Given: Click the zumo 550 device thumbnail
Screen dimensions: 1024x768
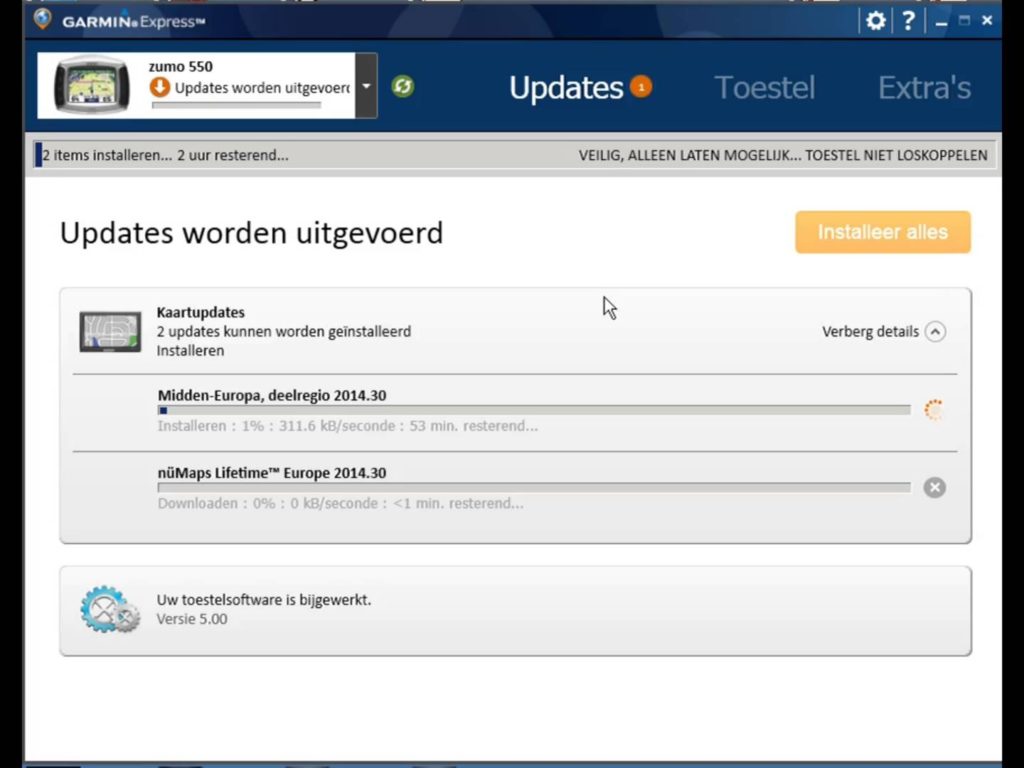Looking at the screenshot, I should tap(91, 86).
